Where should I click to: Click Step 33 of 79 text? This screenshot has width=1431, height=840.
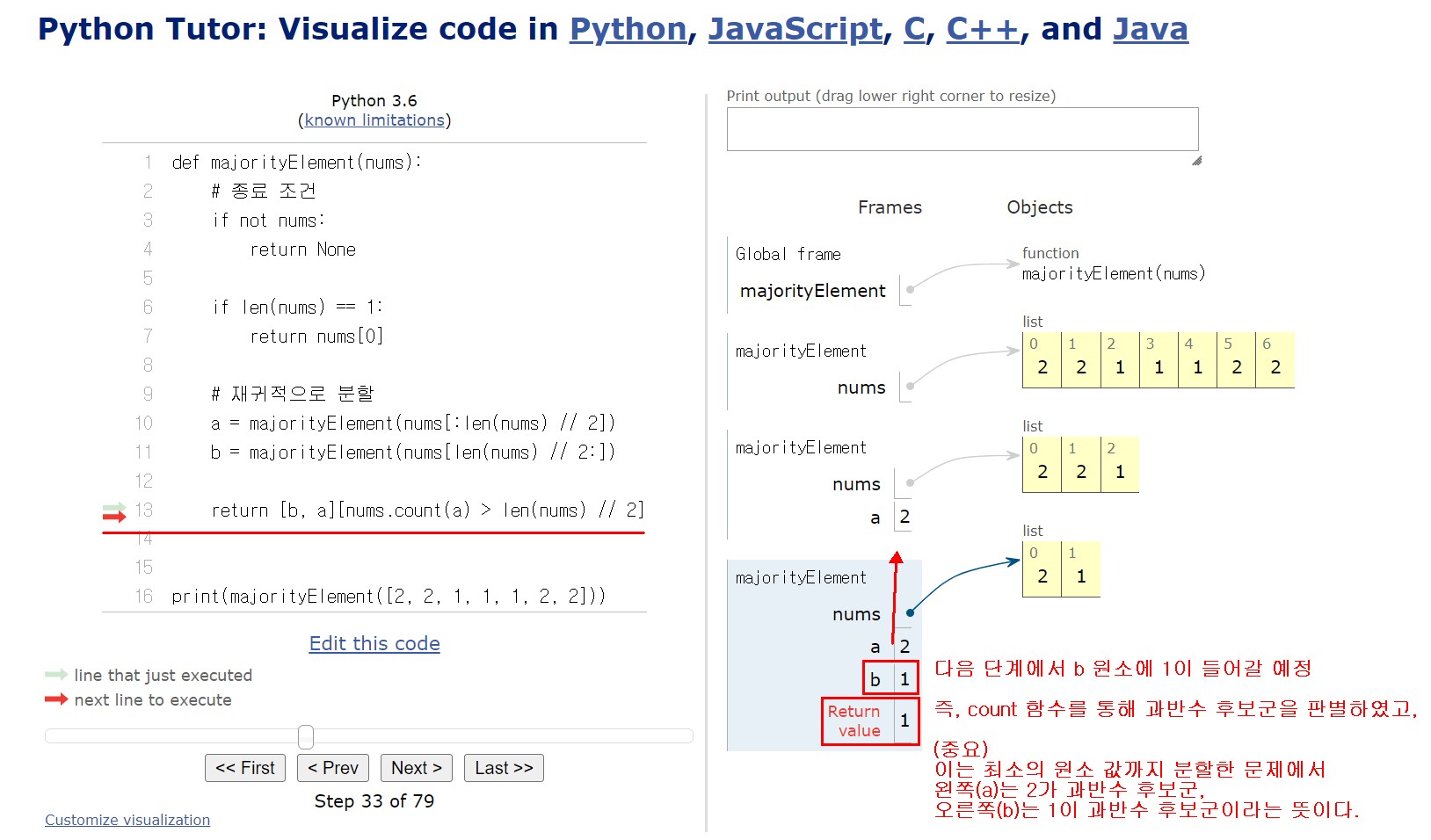374,801
